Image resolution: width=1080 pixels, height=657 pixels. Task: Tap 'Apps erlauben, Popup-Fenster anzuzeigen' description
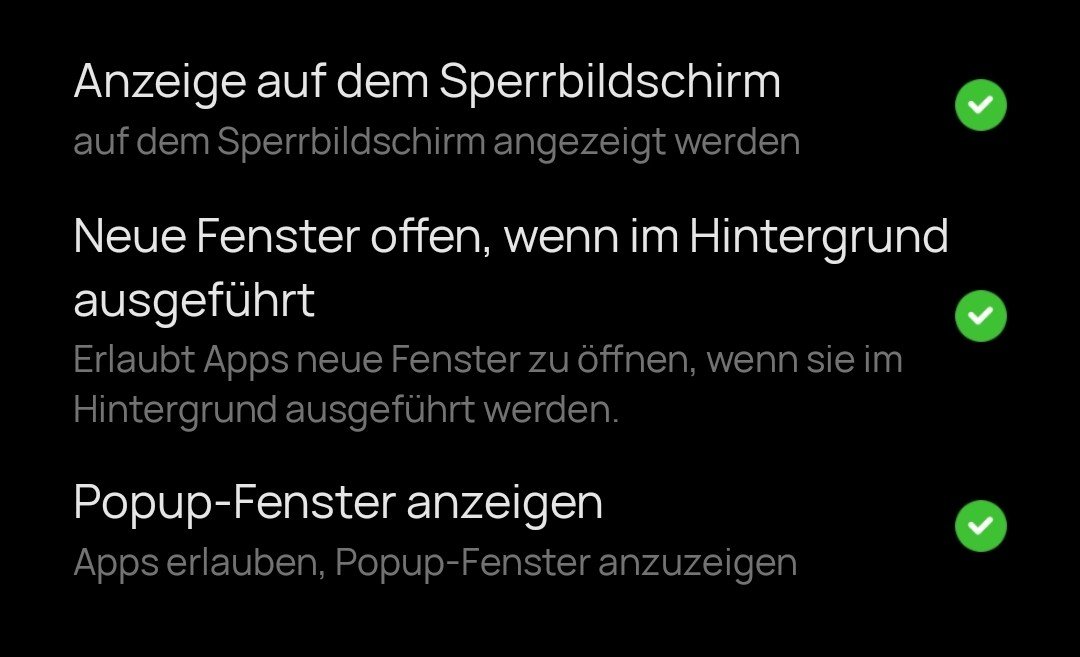[435, 563]
